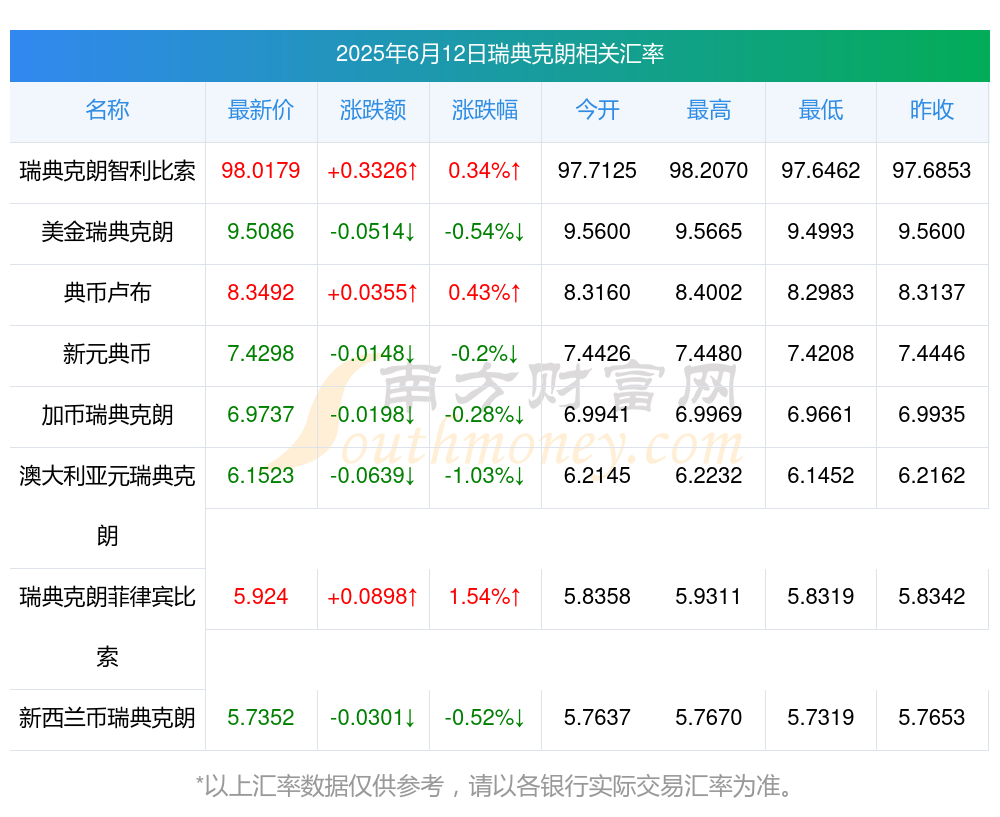Click the latest price 6.9737
This screenshot has height=817, width=1000.
[x=261, y=415]
